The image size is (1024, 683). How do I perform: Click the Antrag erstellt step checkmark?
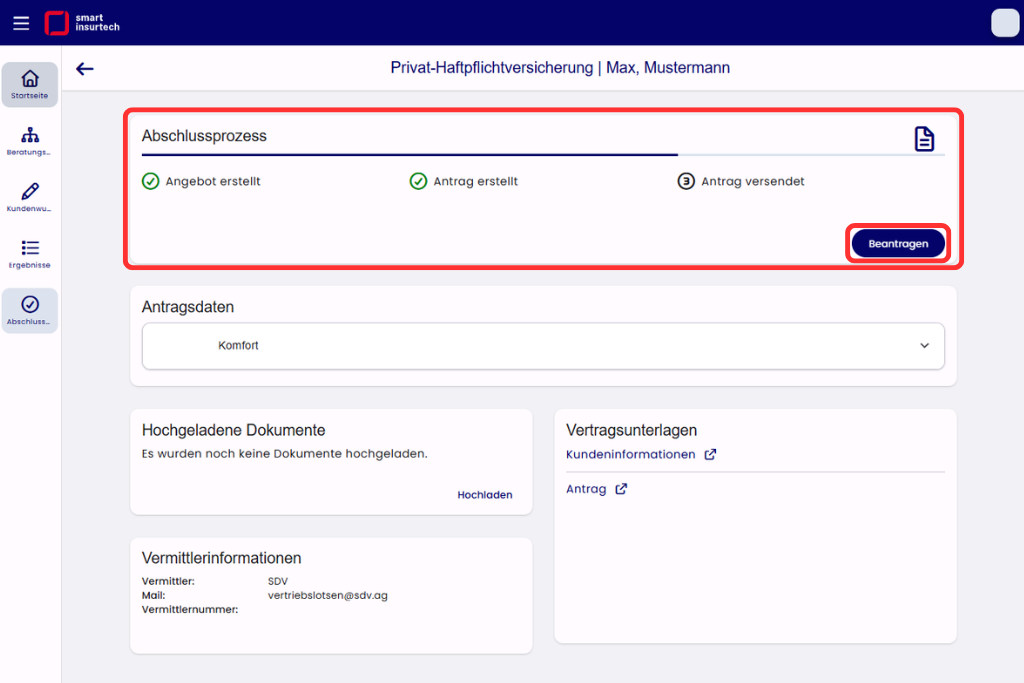[418, 182]
